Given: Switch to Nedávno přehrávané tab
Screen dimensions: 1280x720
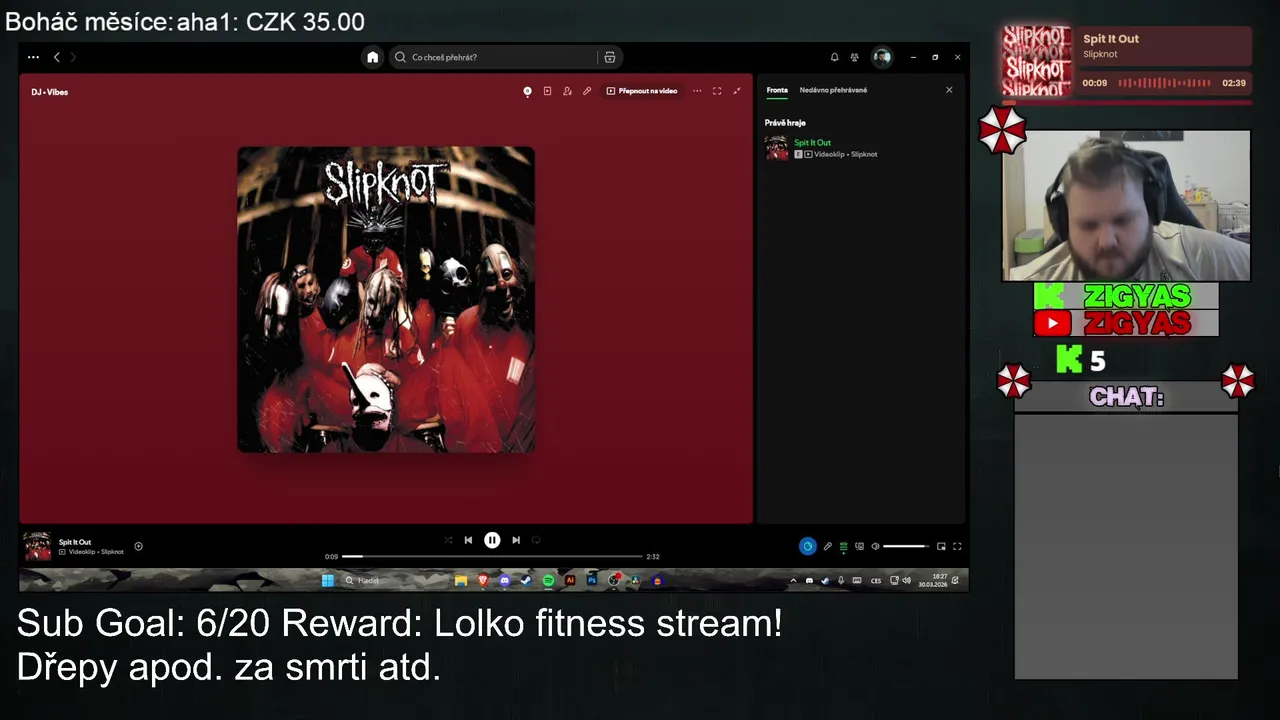Looking at the screenshot, I should tap(833, 90).
